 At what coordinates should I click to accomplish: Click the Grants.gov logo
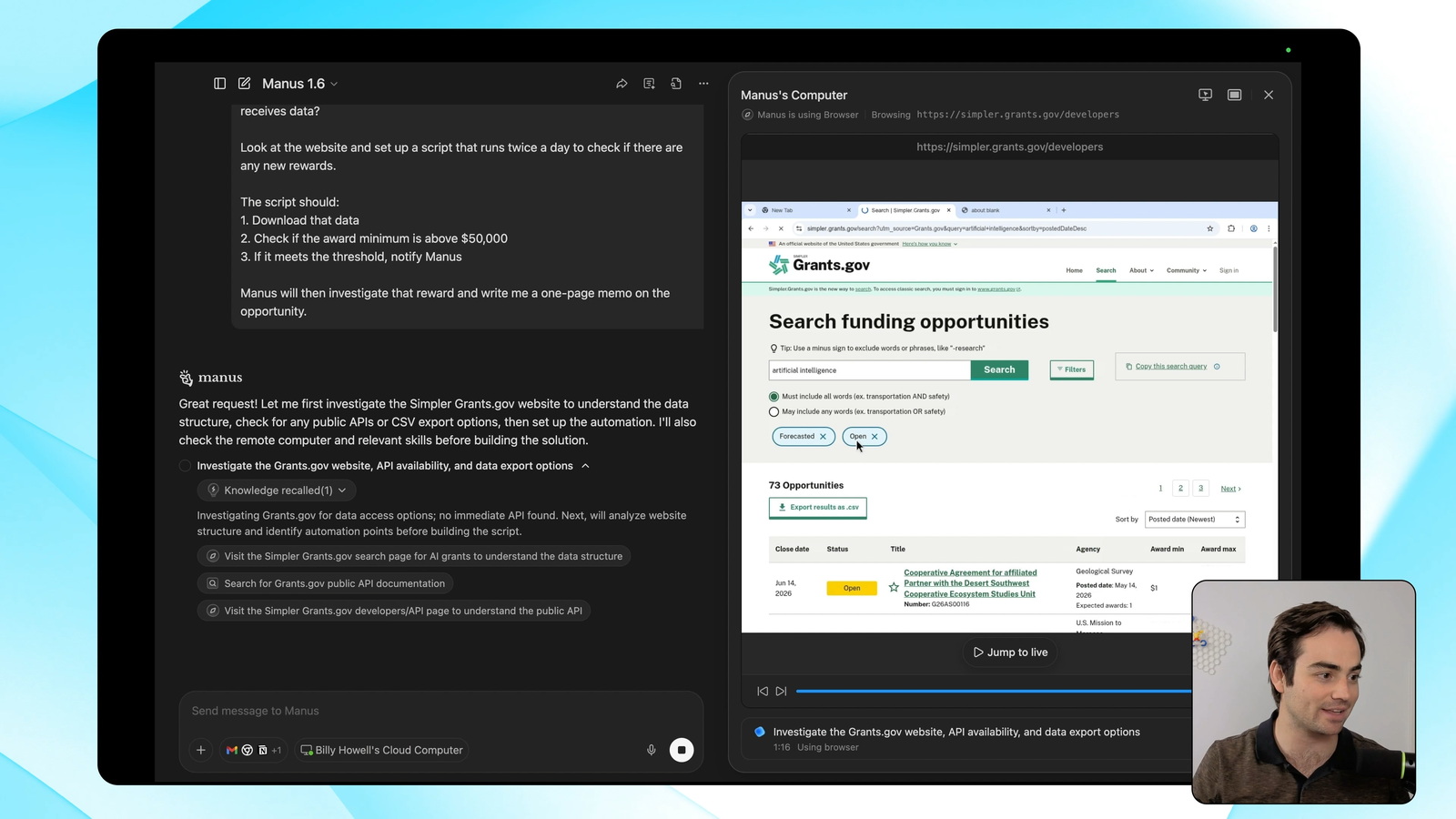819,264
